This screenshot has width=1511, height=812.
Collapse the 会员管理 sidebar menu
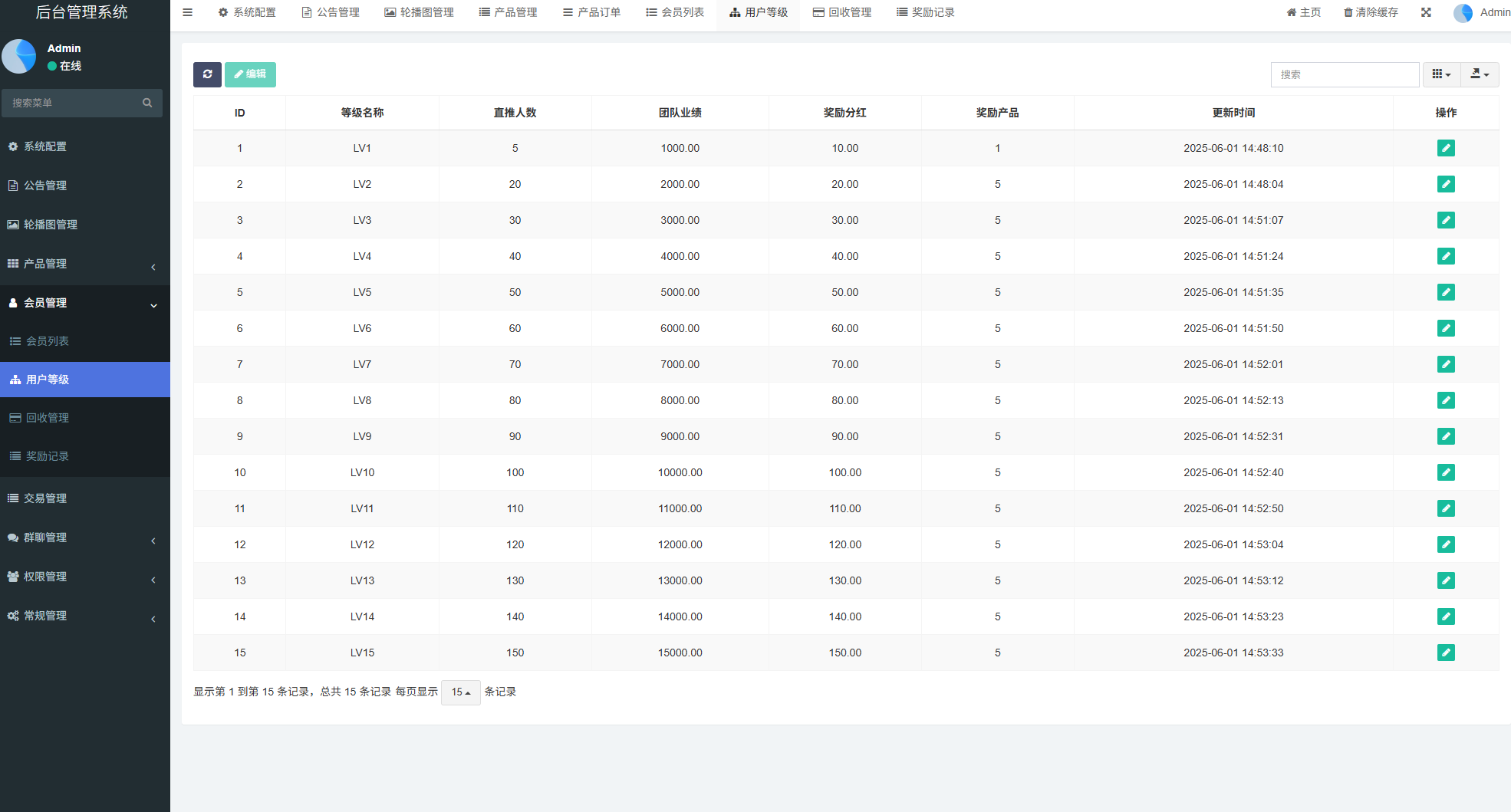(84, 303)
